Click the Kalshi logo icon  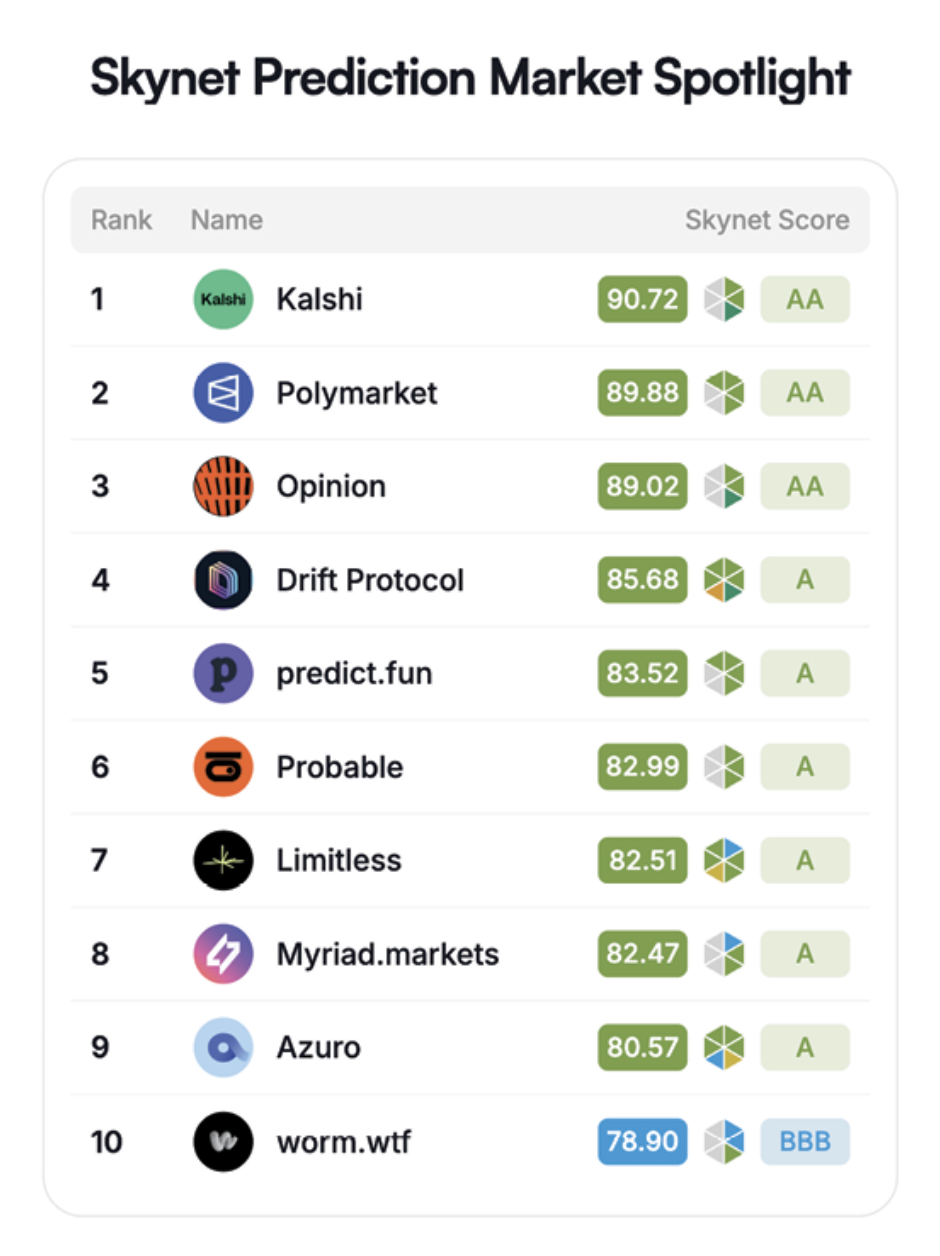(223, 299)
